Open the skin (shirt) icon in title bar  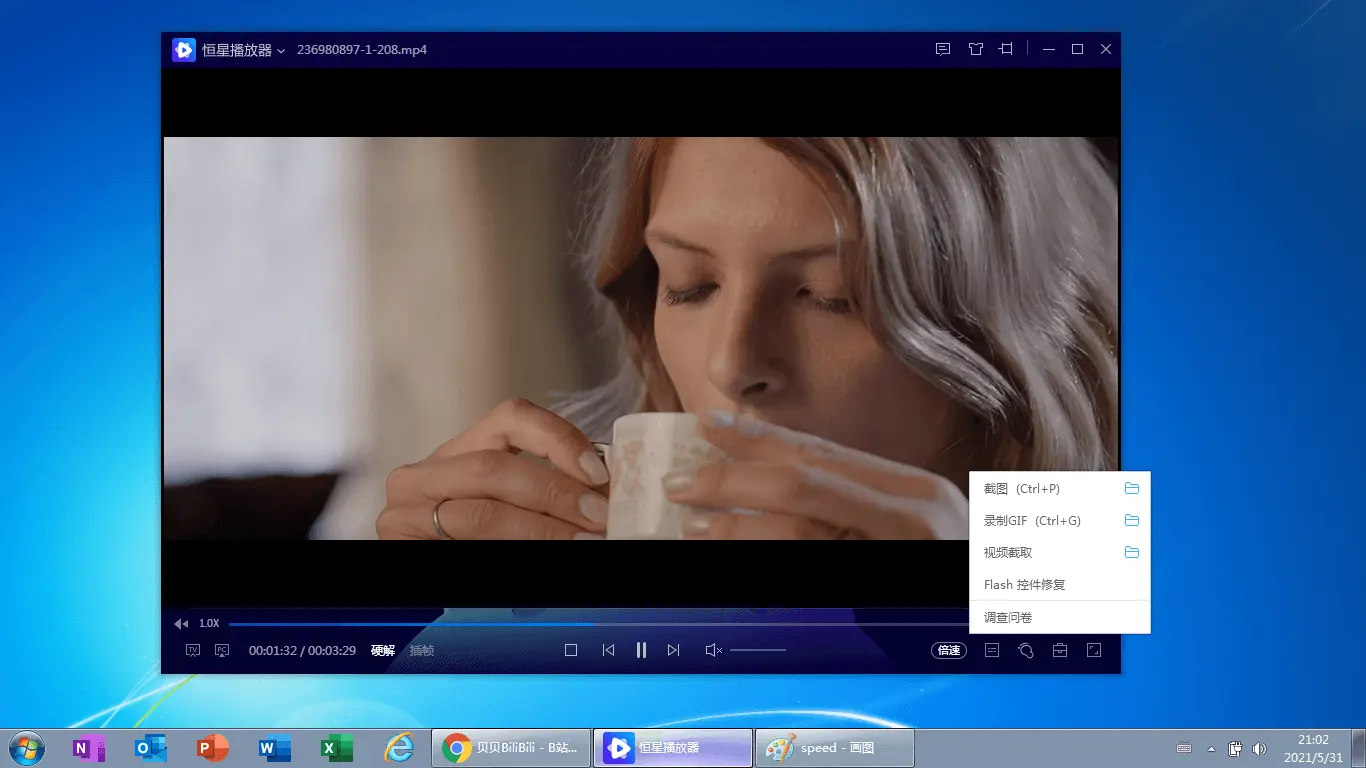[x=975, y=49]
